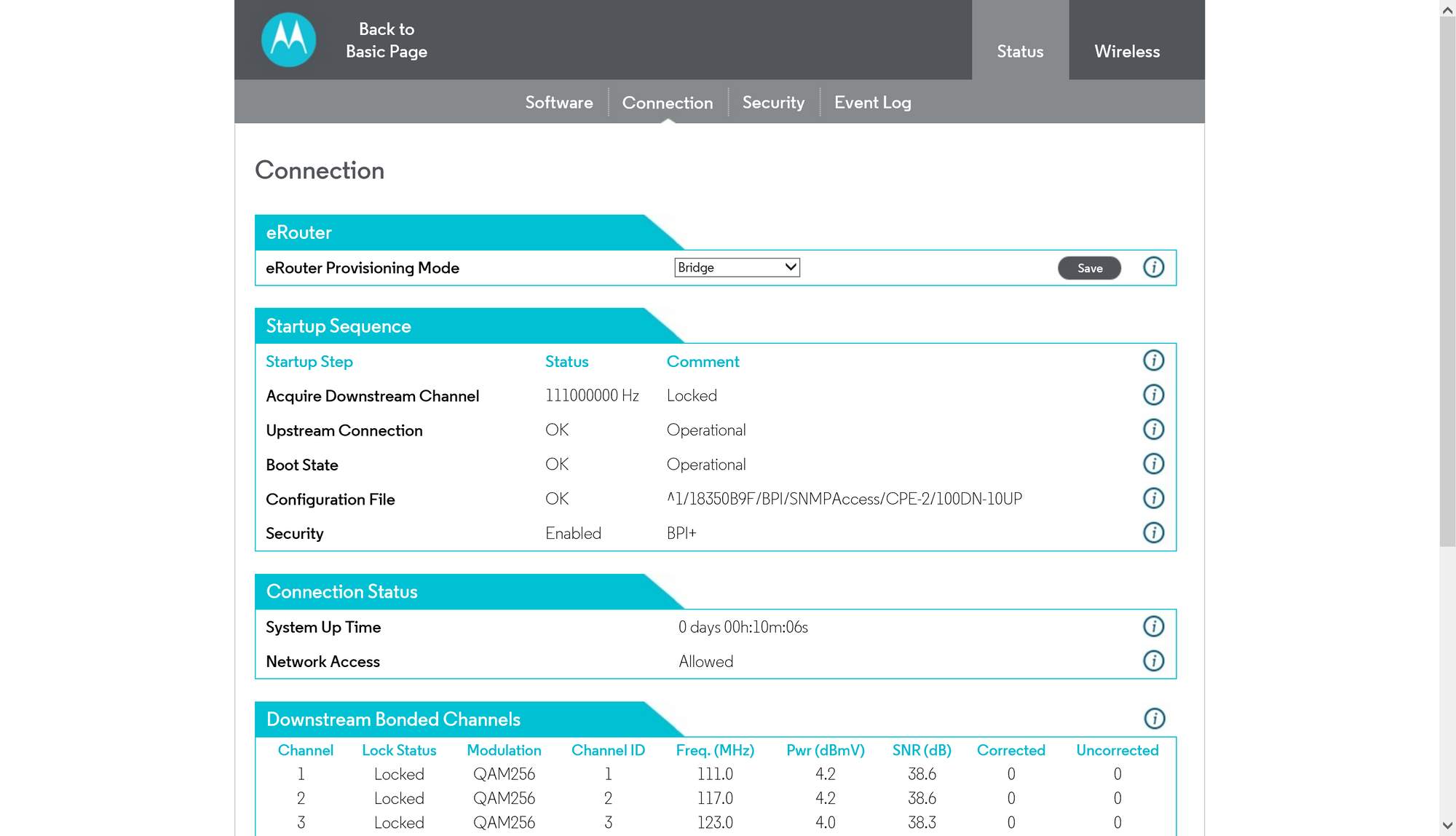Show System Up Time info
The height and width of the screenshot is (836, 1456).
(1153, 626)
